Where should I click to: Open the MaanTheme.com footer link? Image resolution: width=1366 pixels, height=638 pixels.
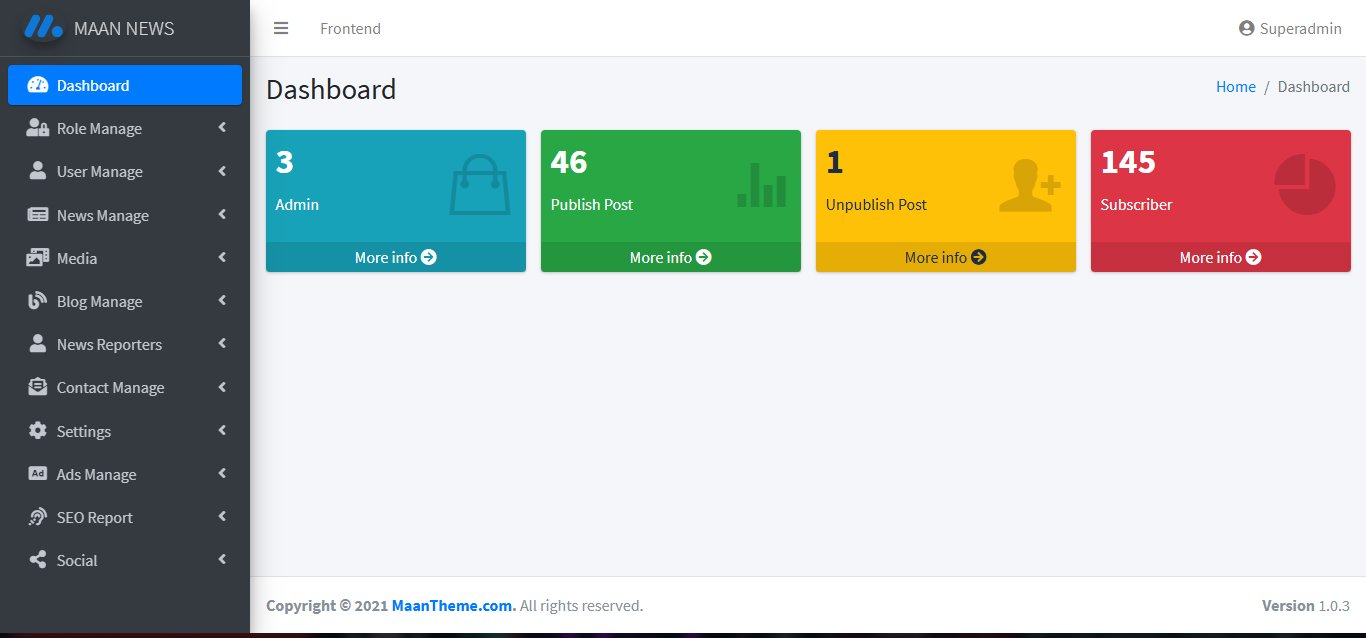(454, 605)
